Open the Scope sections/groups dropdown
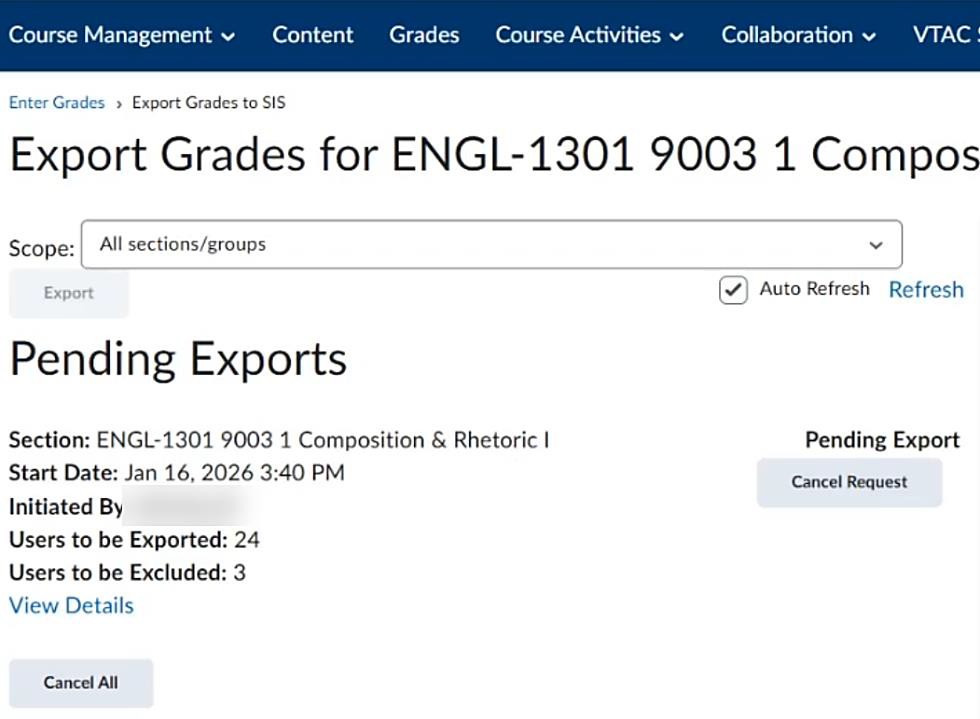 point(492,243)
